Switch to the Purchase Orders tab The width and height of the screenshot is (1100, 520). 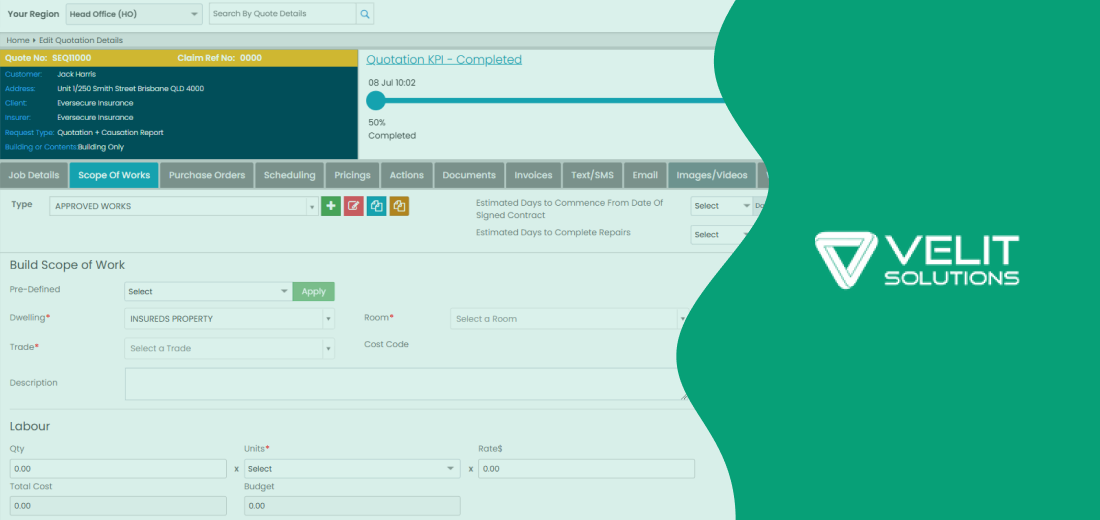click(x=207, y=175)
